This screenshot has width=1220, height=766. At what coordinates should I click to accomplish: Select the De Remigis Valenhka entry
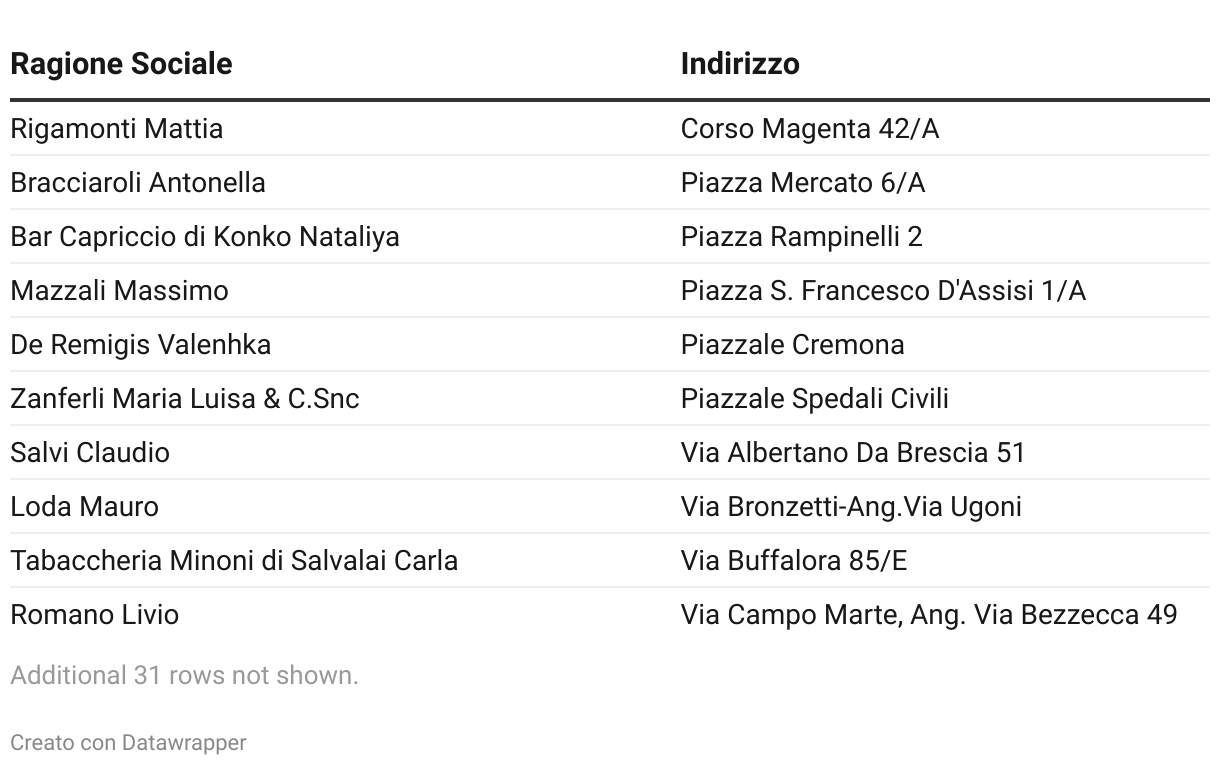coord(141,345)
